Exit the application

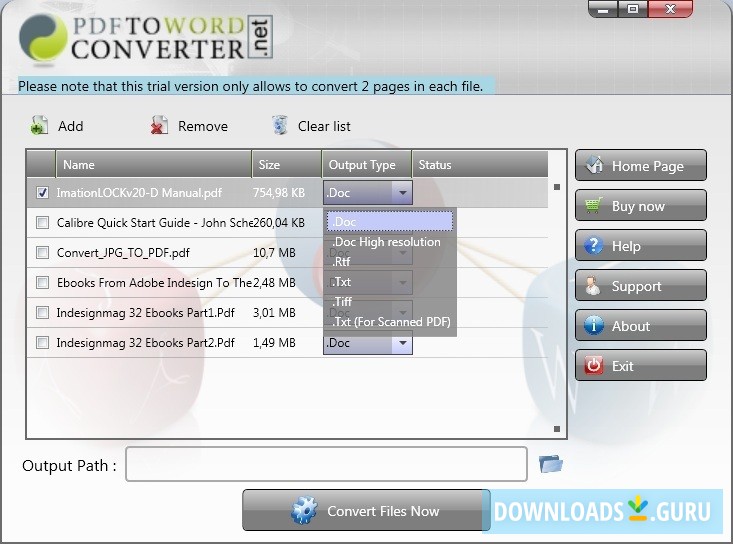coord(641,365)
